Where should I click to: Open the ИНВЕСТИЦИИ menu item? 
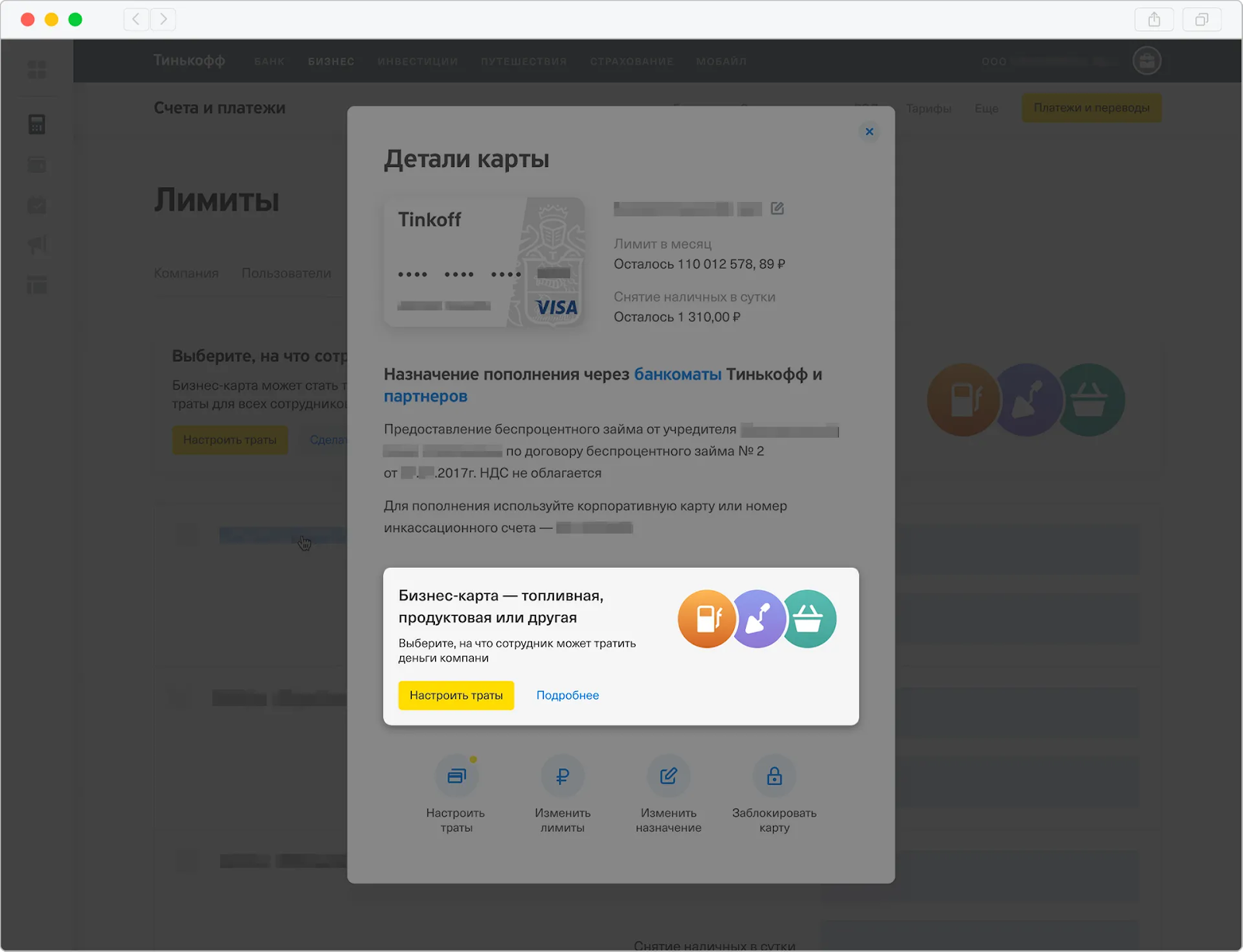[417, 61]
